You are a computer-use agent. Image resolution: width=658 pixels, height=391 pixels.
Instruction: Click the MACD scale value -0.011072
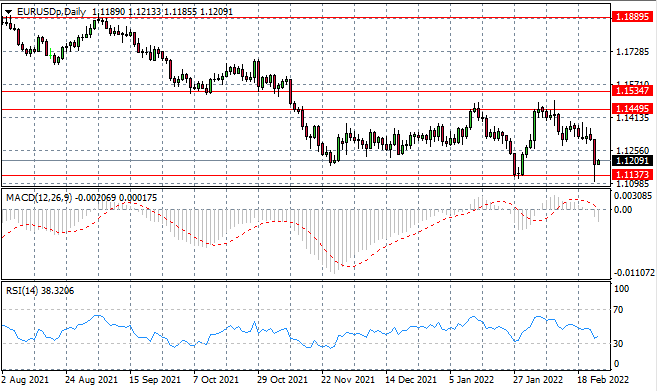[634, 273]
